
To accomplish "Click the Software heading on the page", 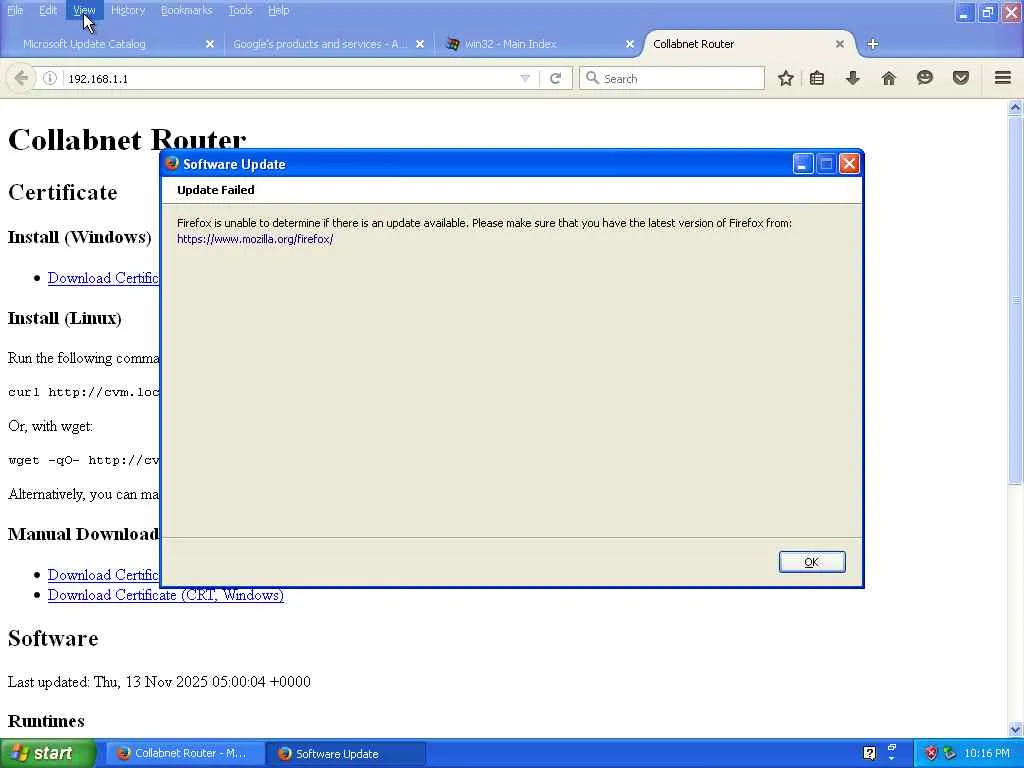I will click(x=53, y=638).
